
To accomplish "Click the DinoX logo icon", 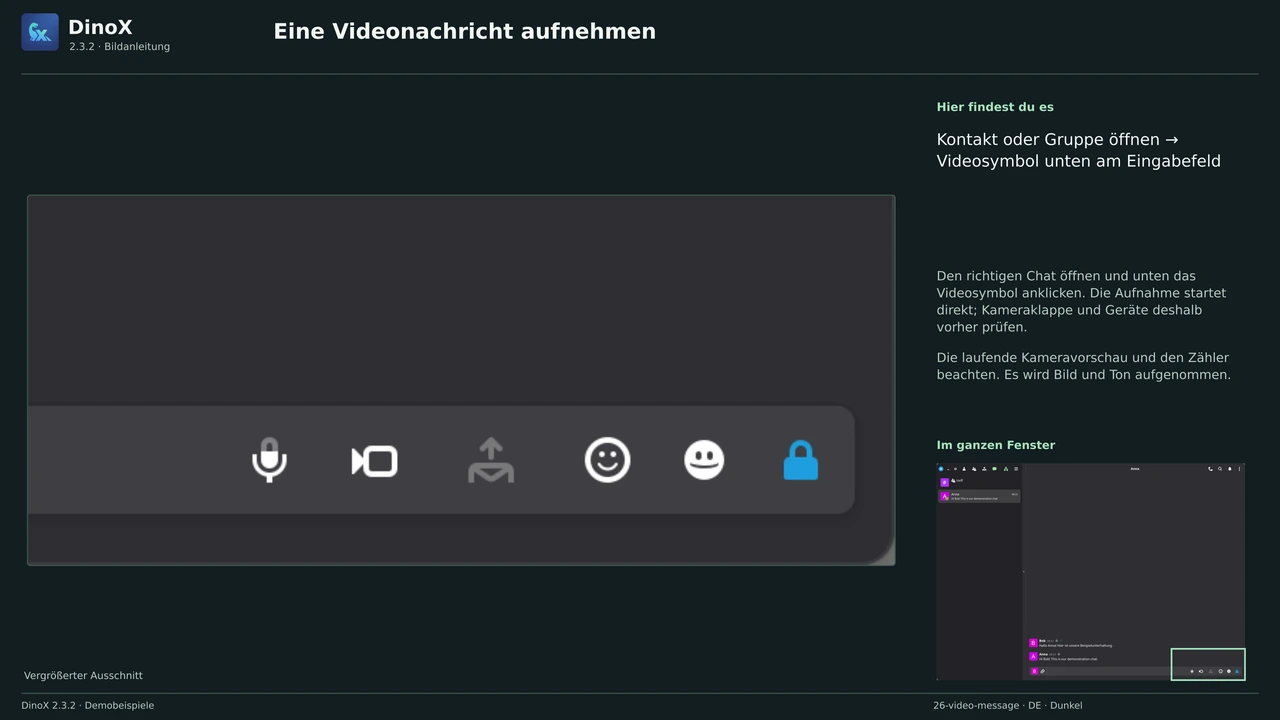I will click(40, 32).
